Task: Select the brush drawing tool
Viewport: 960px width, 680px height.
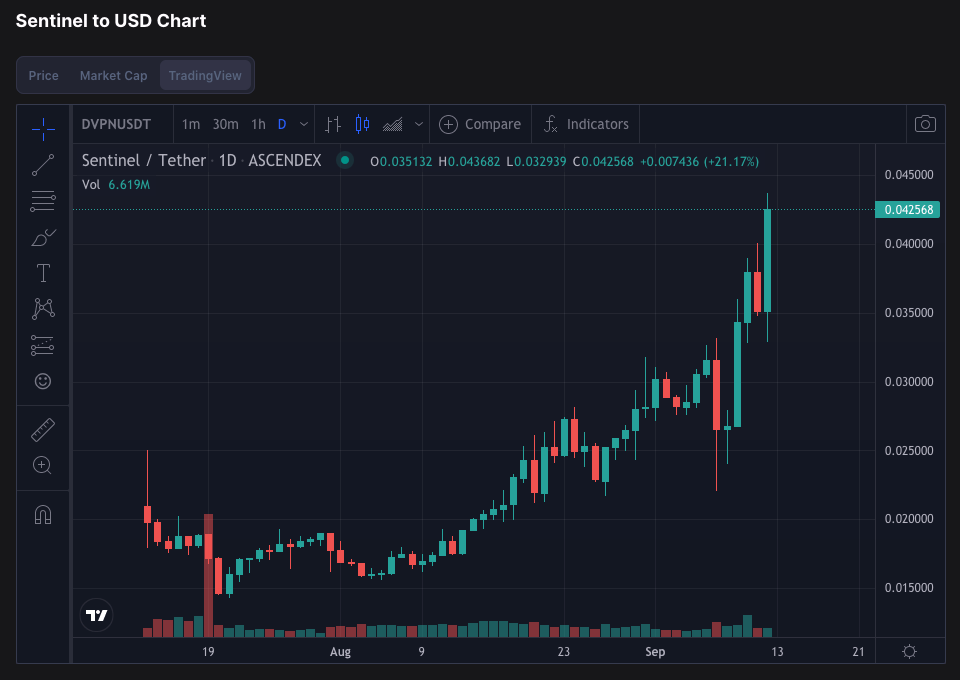Action: [43, 237]
